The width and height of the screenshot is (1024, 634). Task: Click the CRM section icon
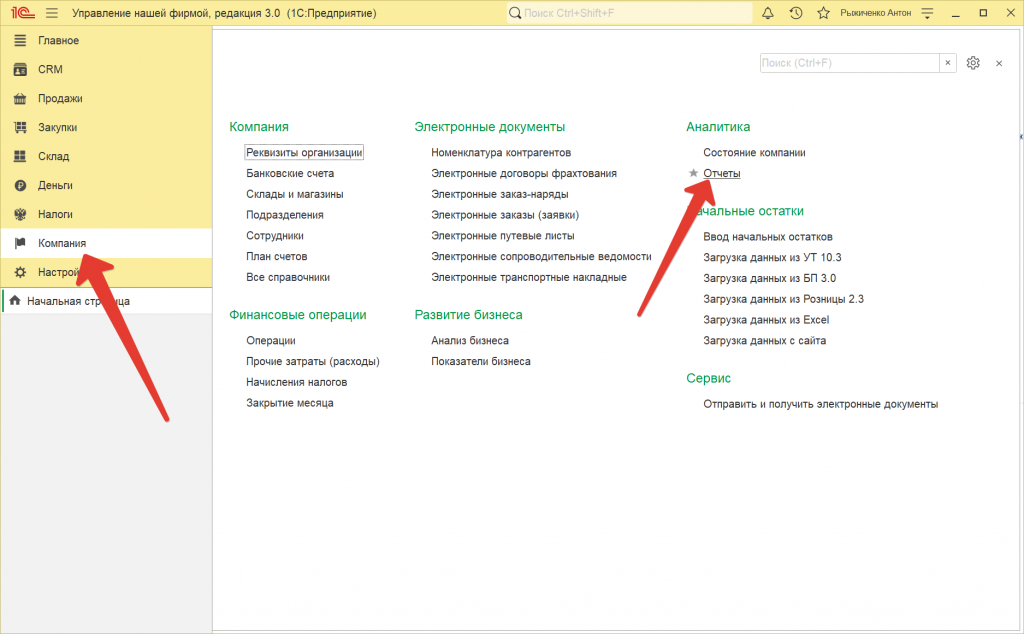tap(19, 70)
